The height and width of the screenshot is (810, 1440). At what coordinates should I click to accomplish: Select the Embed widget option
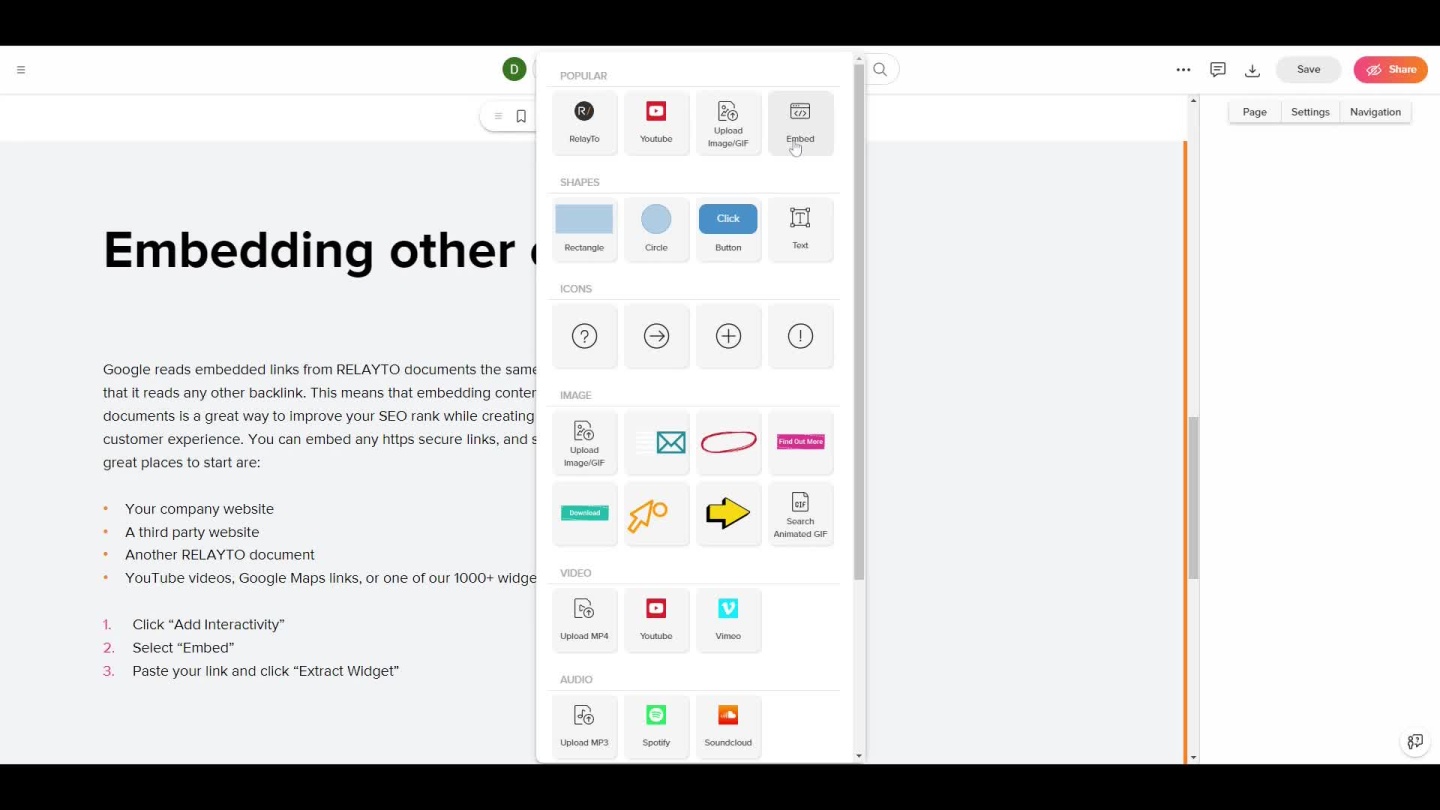[x=800, y=123]
